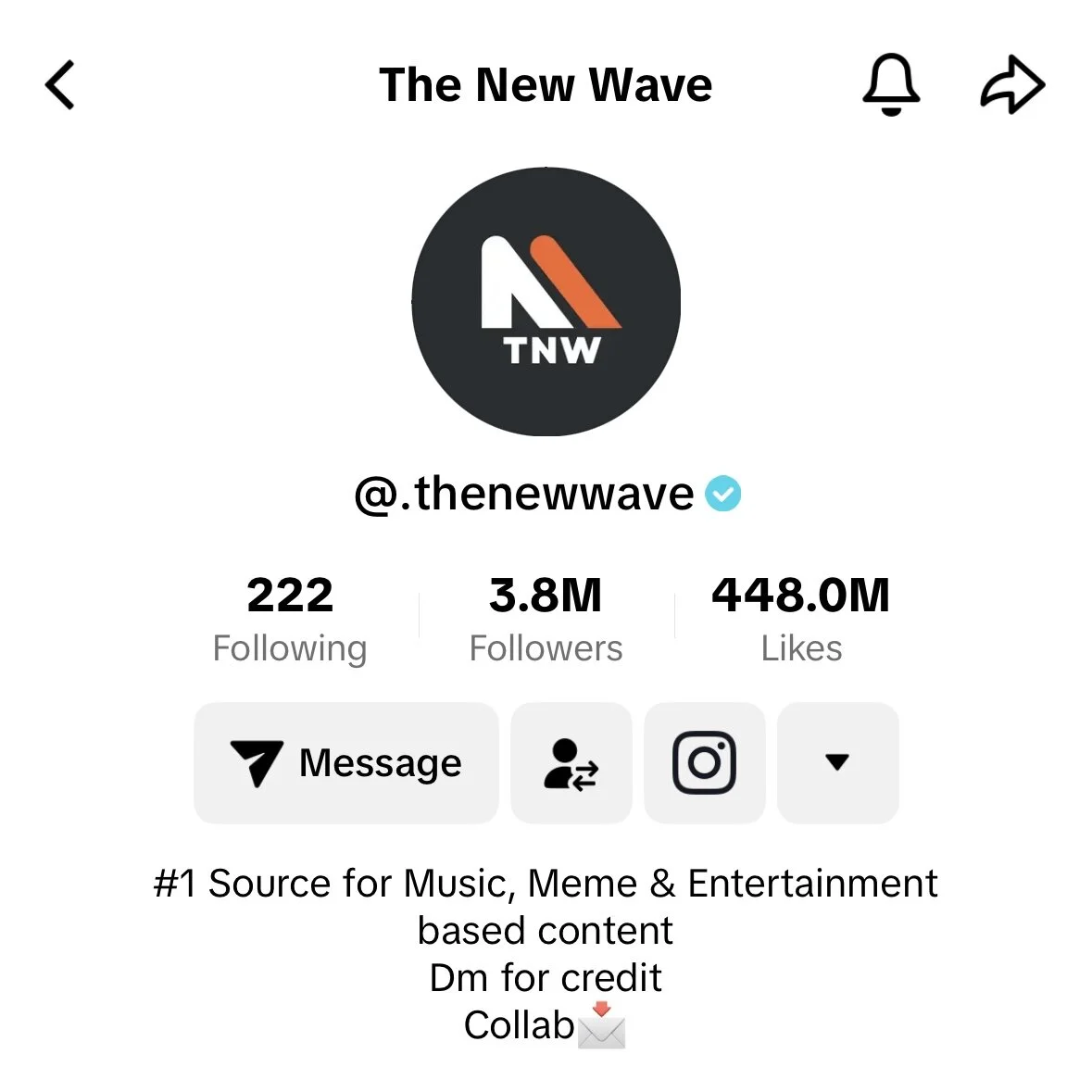Share the profile via arrow icon

[x=1012, y=85]
